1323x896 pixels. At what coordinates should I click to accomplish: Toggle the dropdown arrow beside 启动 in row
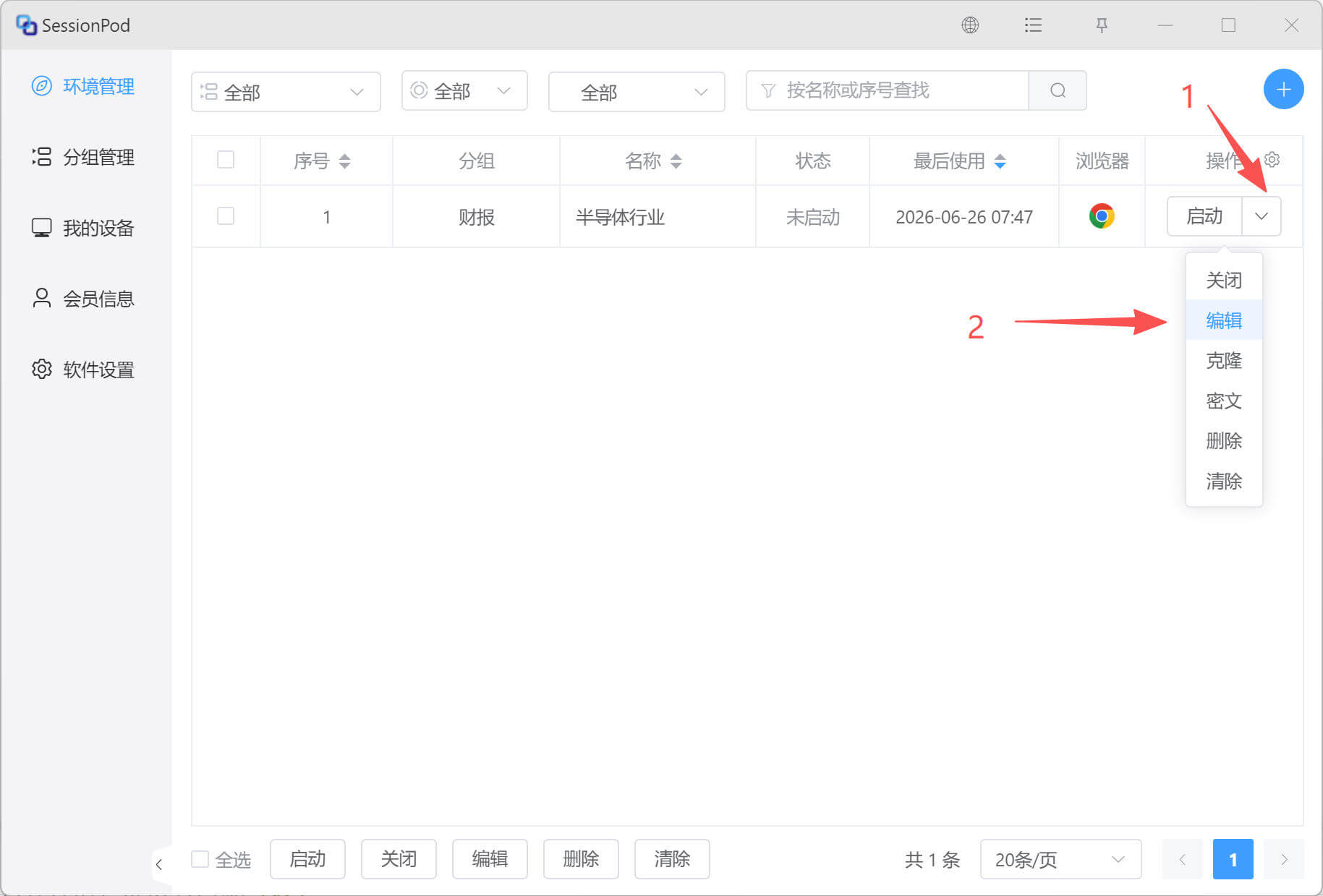(1262, 216)
